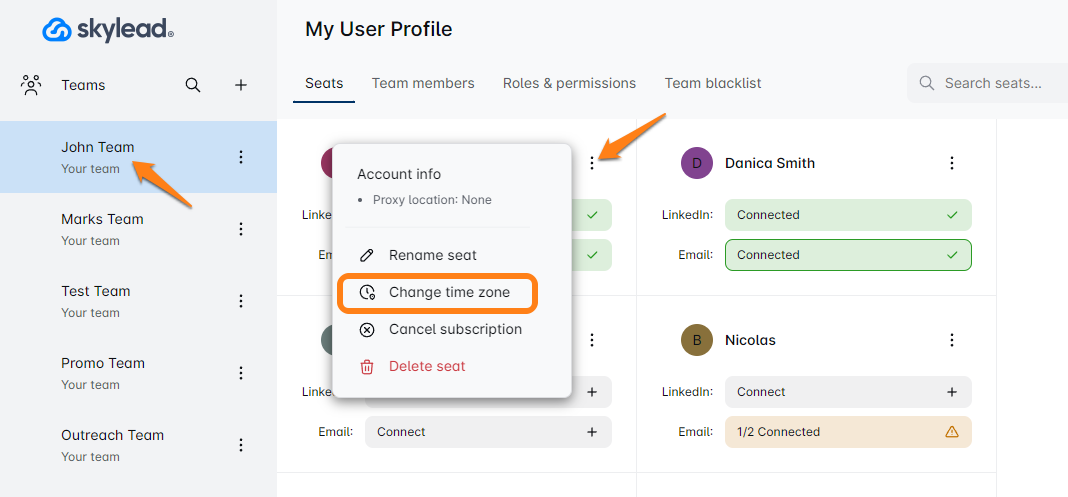Click the Skylead logo
1068x497 pixels.
point(108,29)
